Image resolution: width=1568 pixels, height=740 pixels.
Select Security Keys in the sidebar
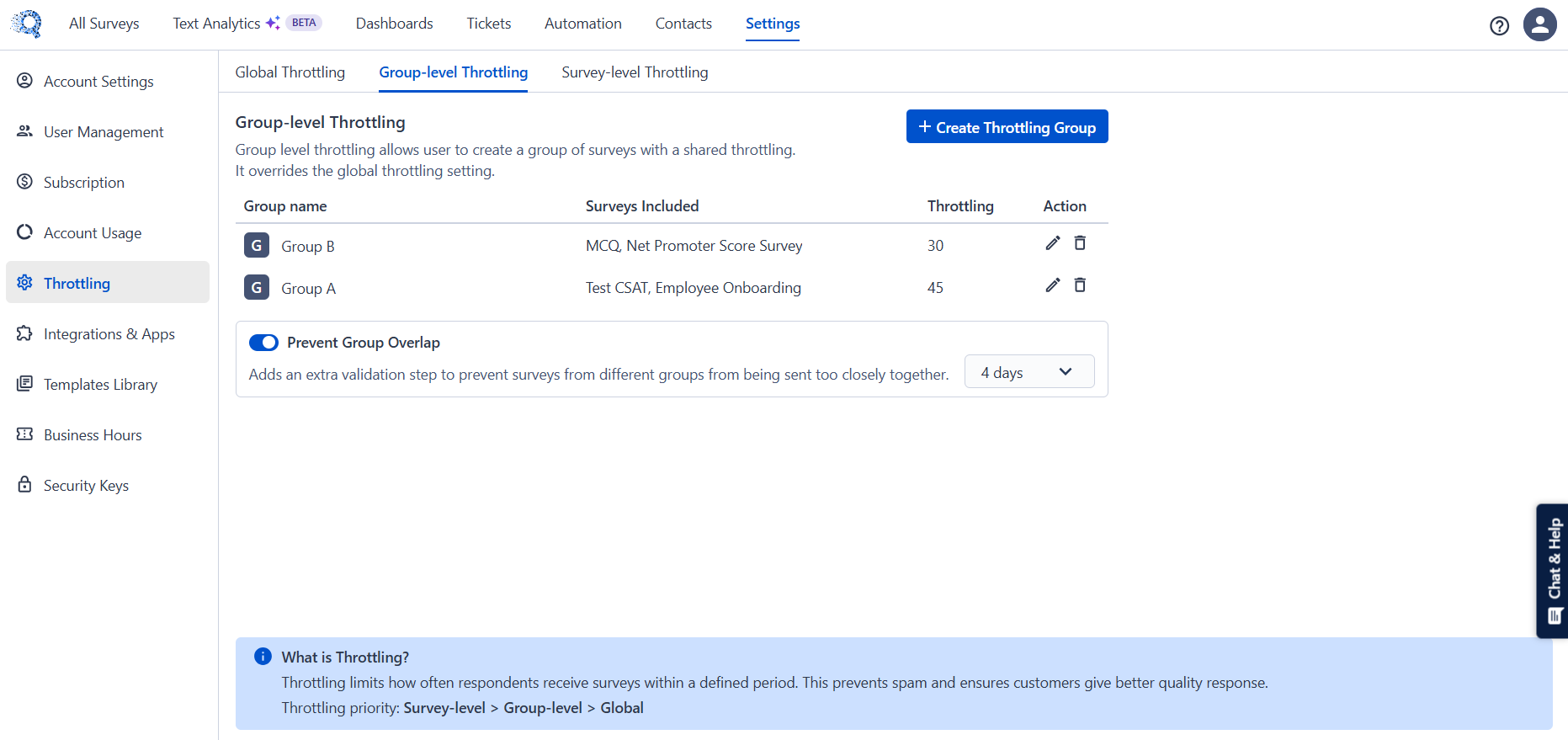[x=86, y=486]
